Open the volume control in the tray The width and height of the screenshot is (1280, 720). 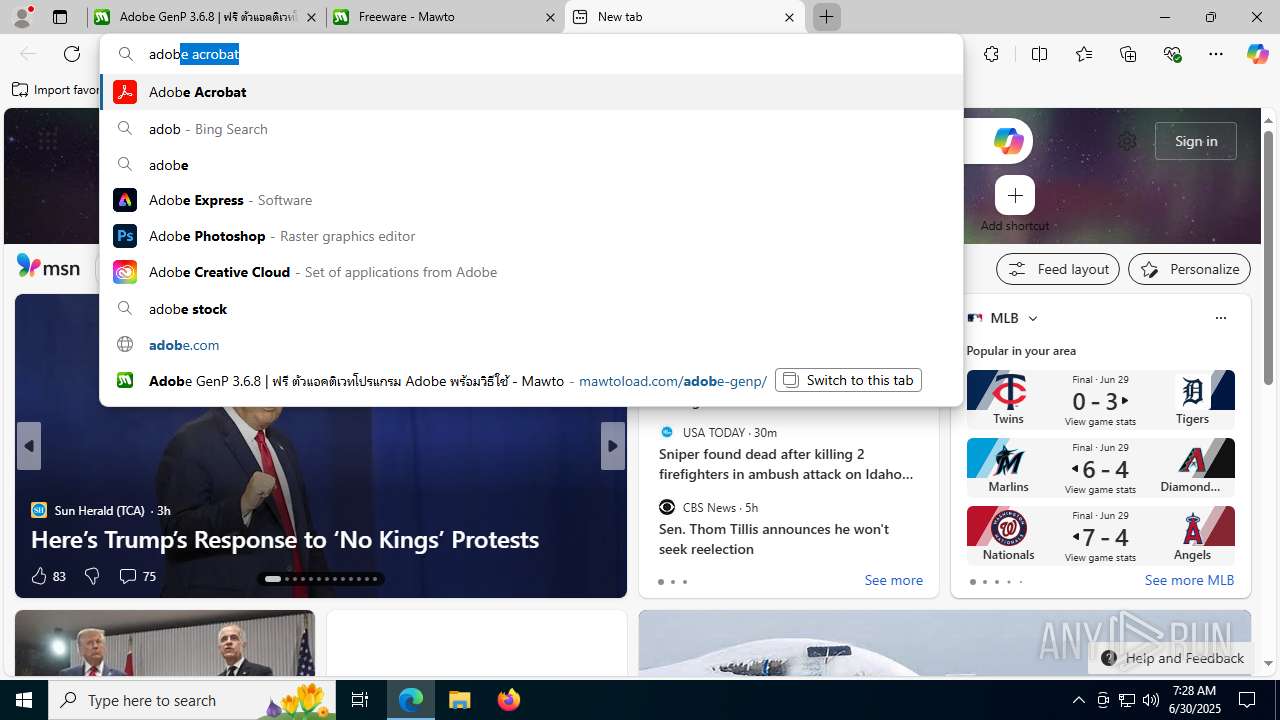point(1150,700)
